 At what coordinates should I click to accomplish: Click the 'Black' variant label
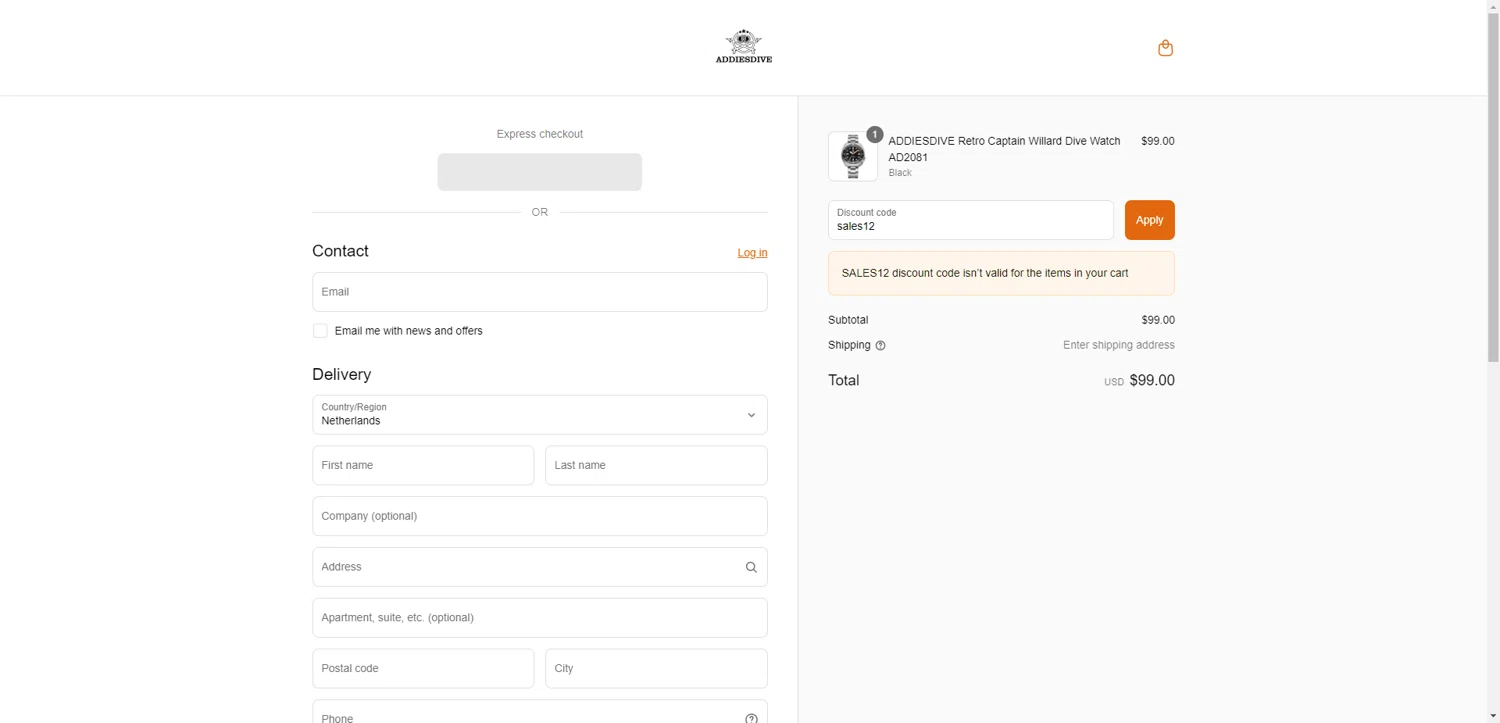(900, 173)
